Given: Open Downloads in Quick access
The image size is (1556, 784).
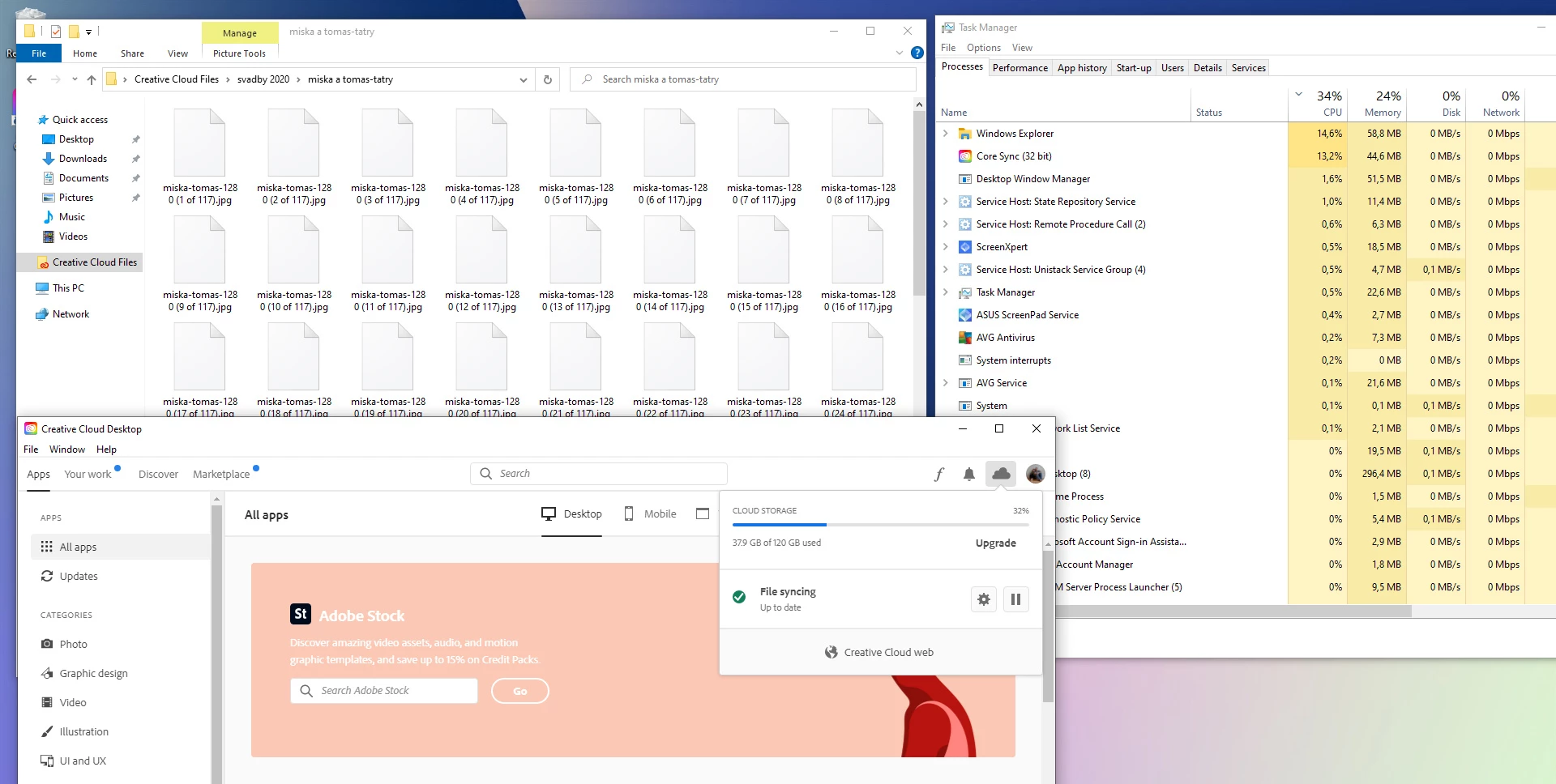Looking at the screenshot, I should point(83,159).
